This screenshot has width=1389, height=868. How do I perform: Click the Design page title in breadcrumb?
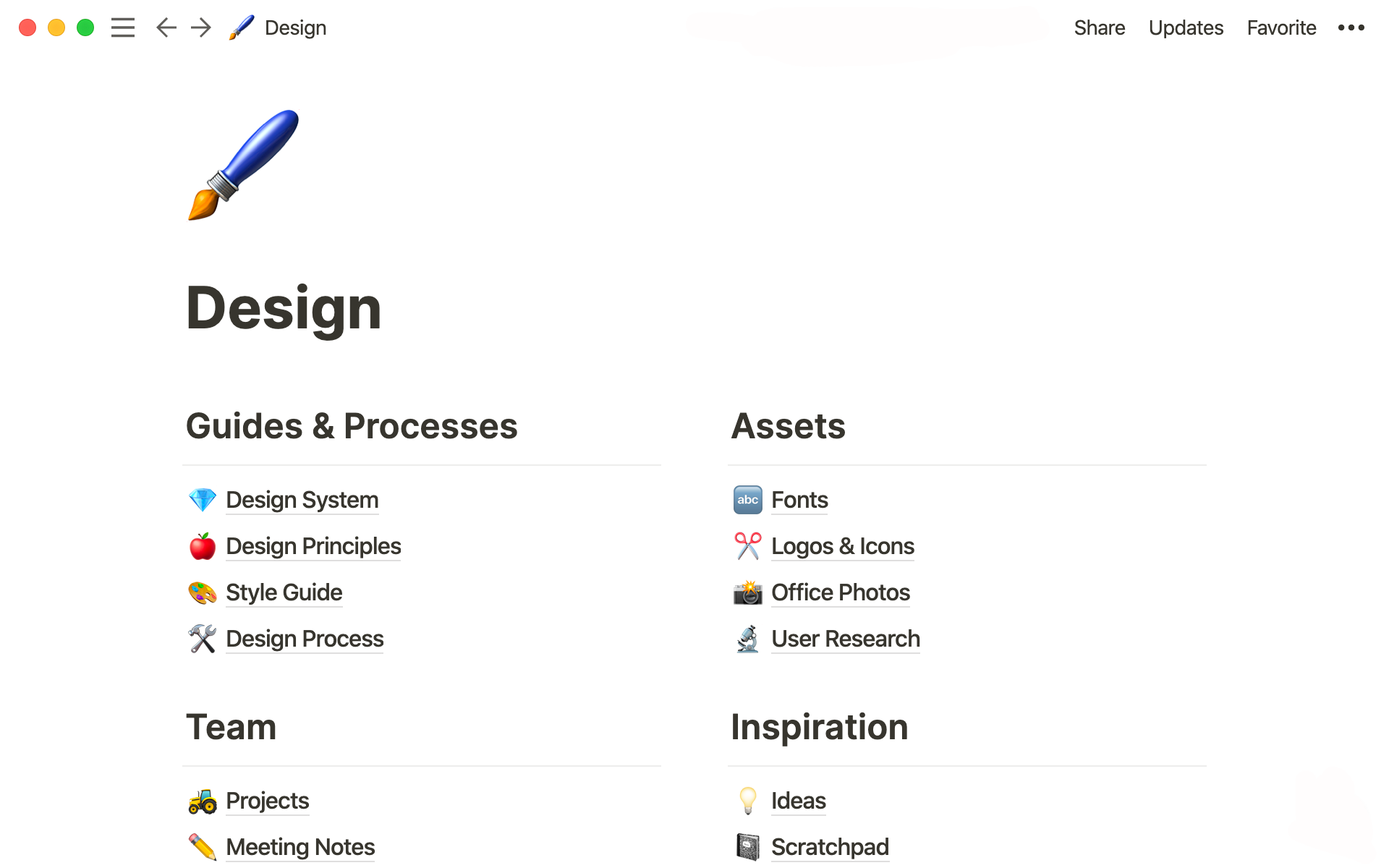click(295, 27)
